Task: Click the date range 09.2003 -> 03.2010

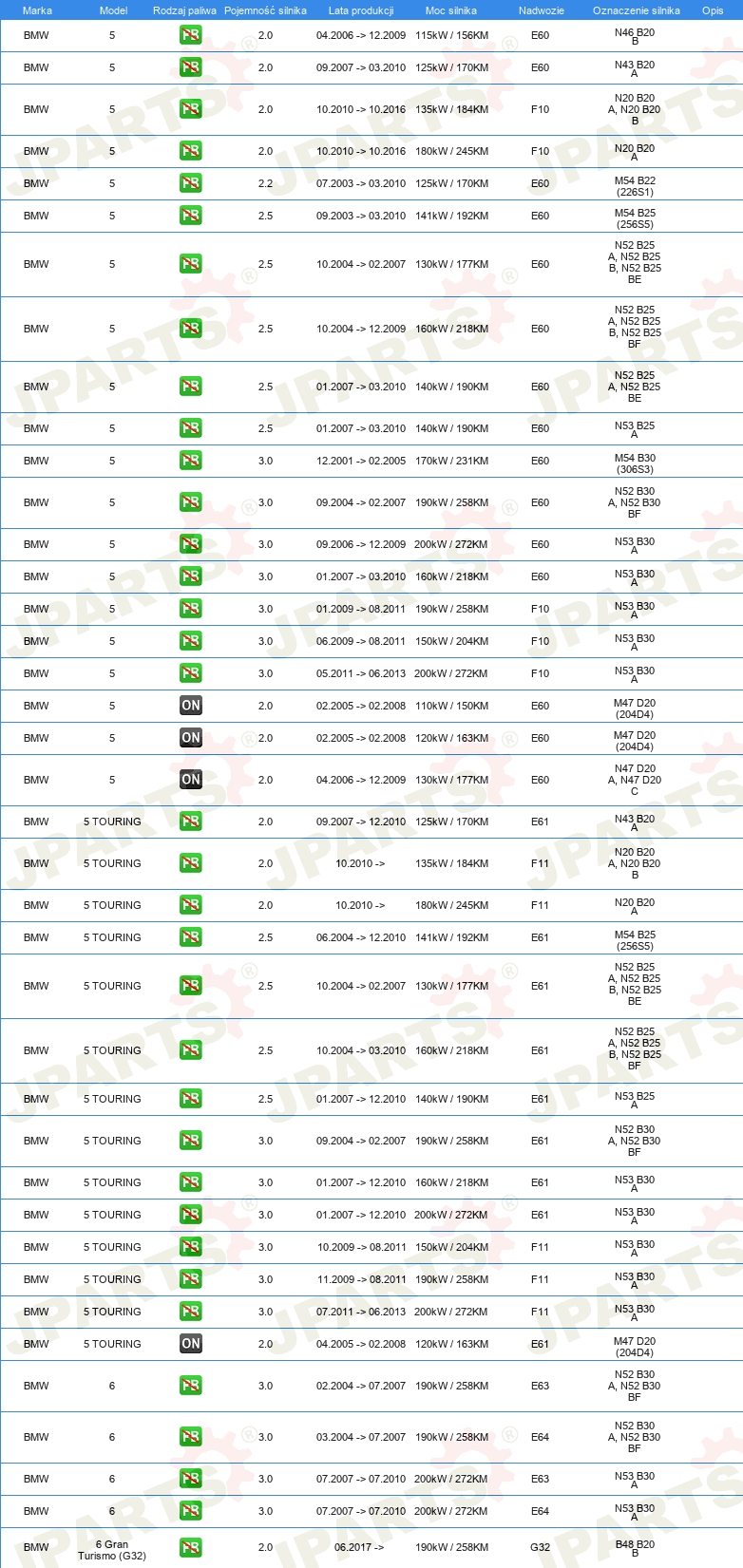Action: [x=361, y=216]
